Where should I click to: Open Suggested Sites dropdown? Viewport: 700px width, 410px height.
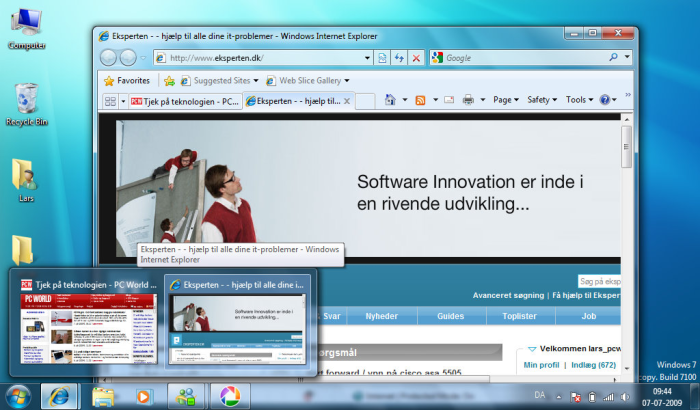coord(220,81)
